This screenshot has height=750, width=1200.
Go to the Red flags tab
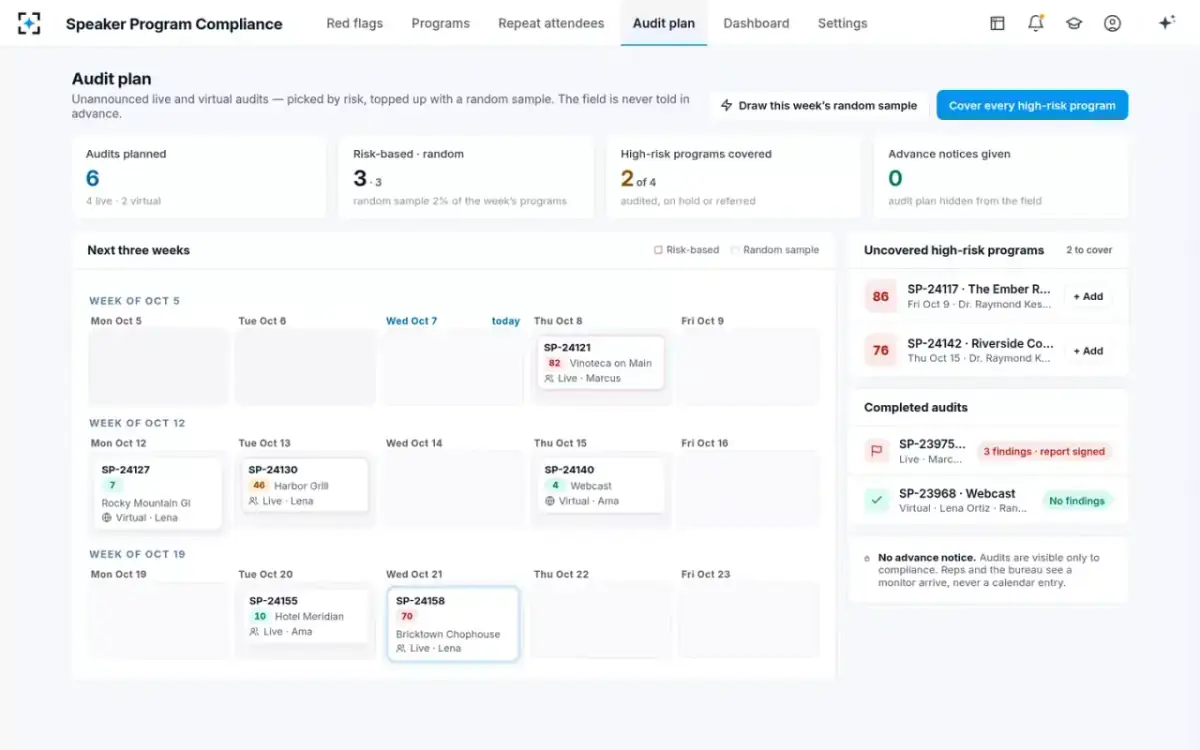point(354,23)
